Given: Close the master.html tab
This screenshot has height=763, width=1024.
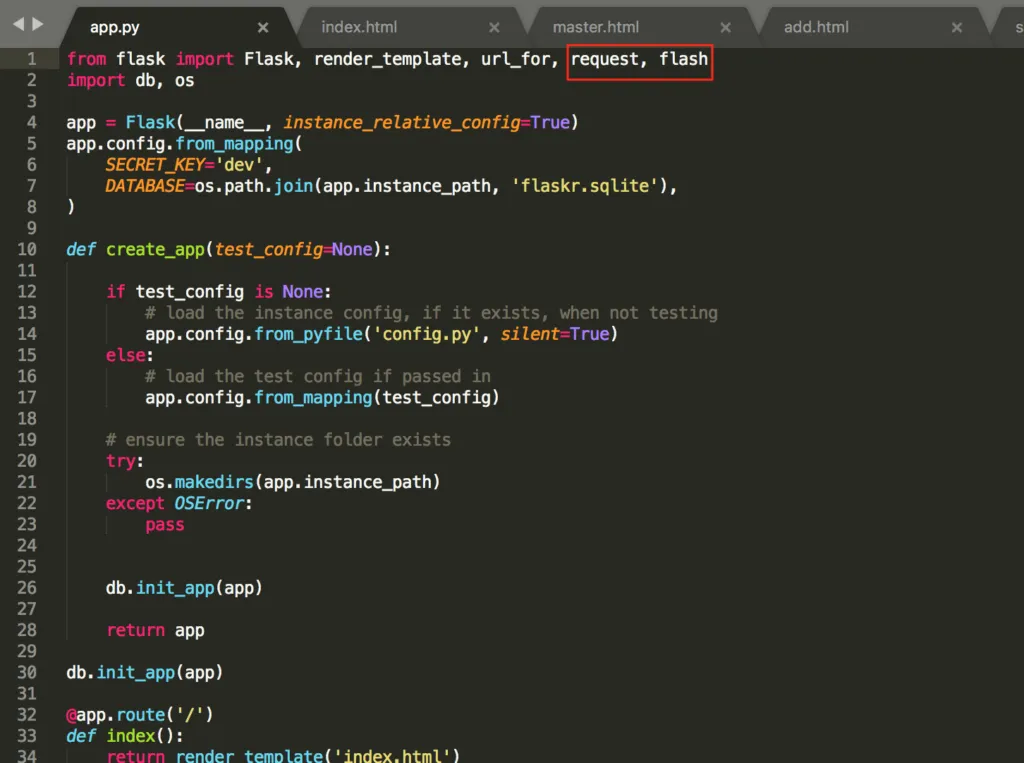Looking at the screenshot, I should (x=725, y=27).
